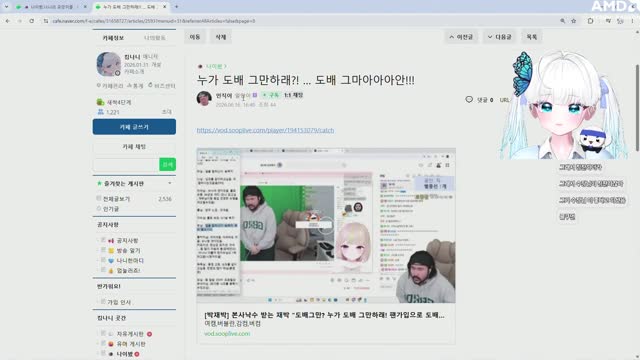The image size is (640, 360).
Task: Close the active article browser tab
Action: [164, 7]
